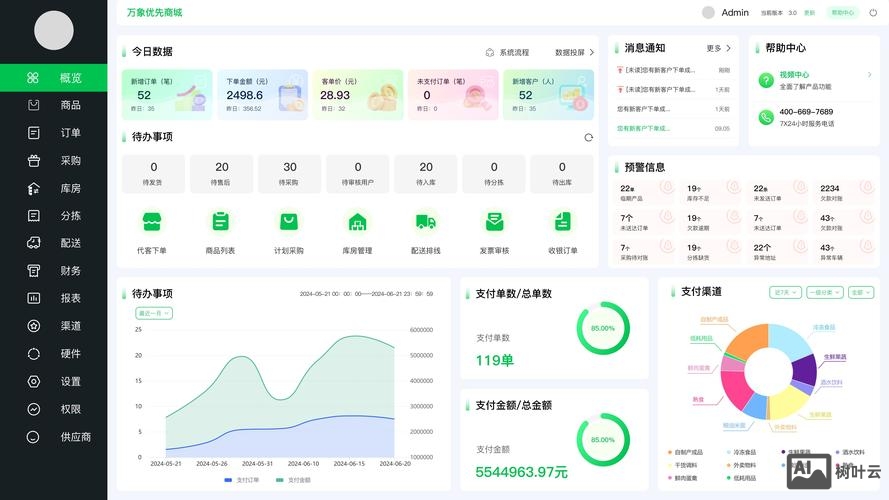Click the 新增订单 card showing 52
The image size is (889, 500).
(x=167, y=94)
